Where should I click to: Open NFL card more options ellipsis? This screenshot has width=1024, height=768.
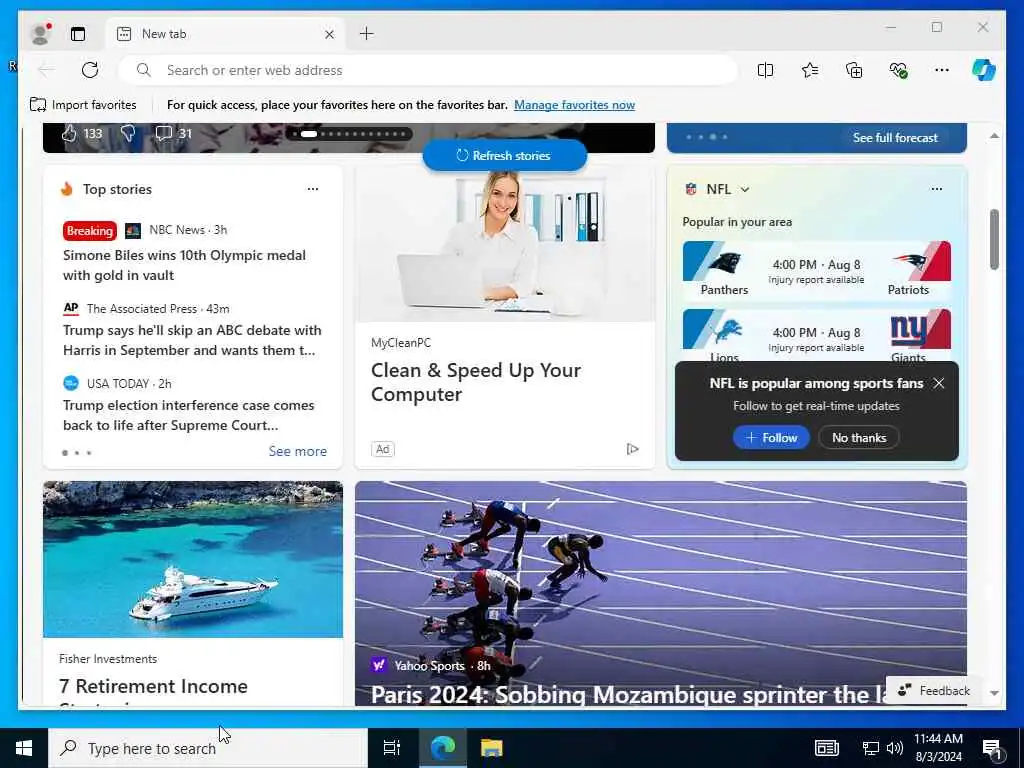click(936, 189)
